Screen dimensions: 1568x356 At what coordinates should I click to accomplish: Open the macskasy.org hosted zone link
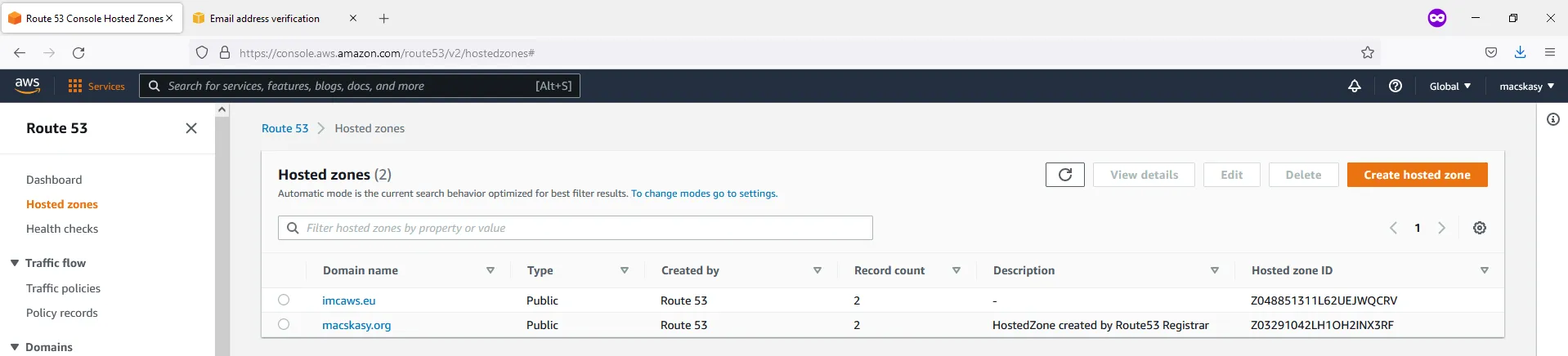coord(356,325)
